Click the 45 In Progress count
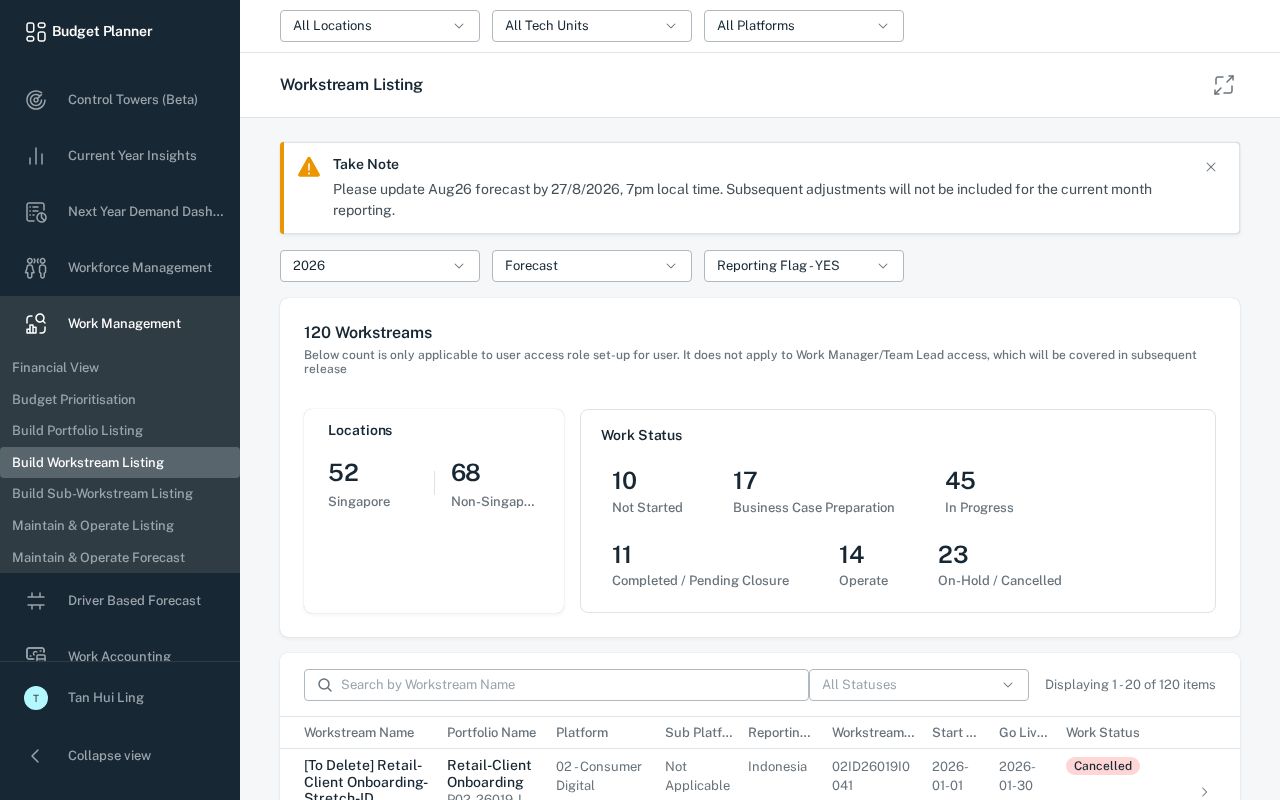The width and height of the screenshot is (1280, 800). [979, 492]
